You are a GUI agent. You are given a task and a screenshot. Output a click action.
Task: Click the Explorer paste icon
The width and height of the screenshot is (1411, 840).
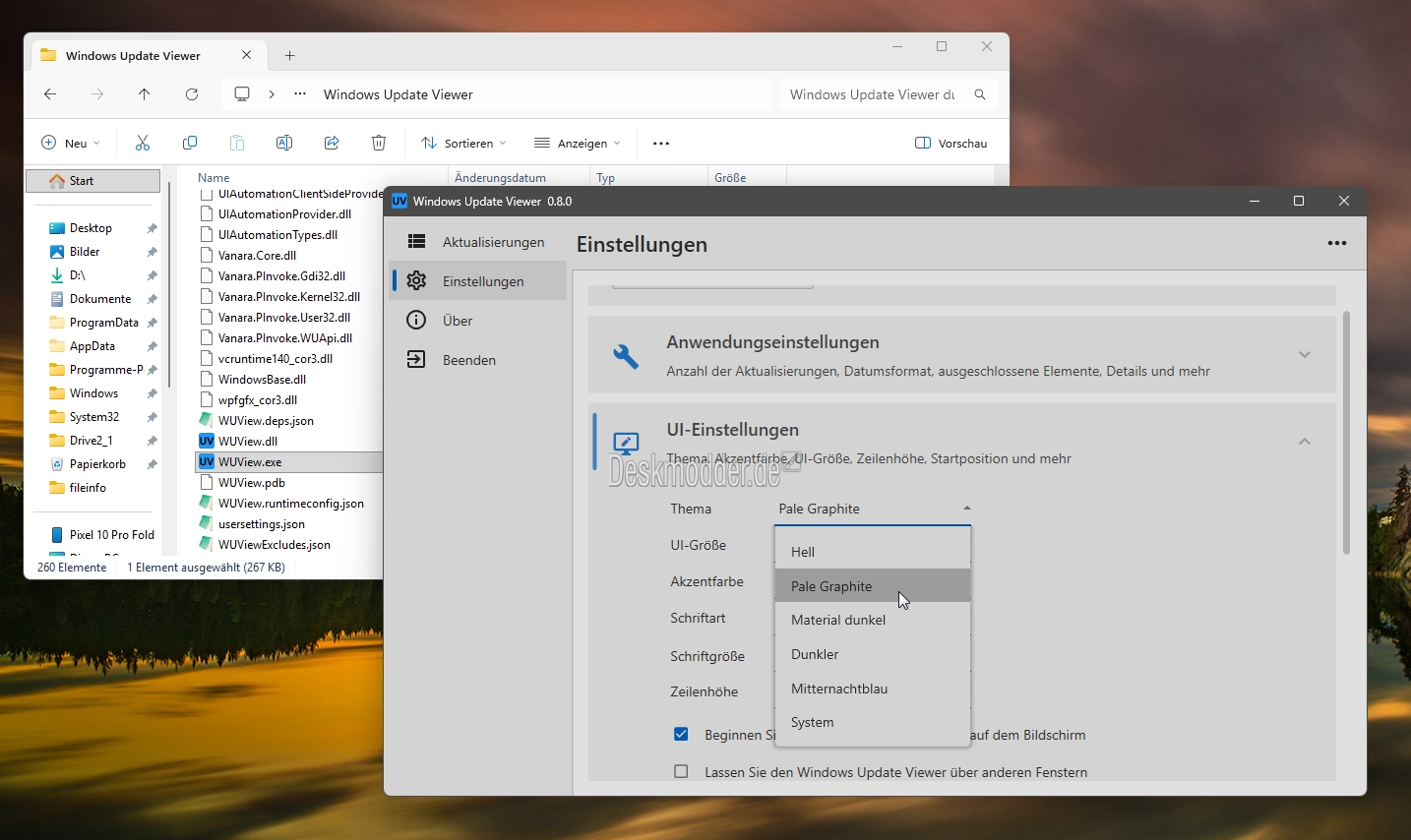pyautogui.click(x=237, y=144)
